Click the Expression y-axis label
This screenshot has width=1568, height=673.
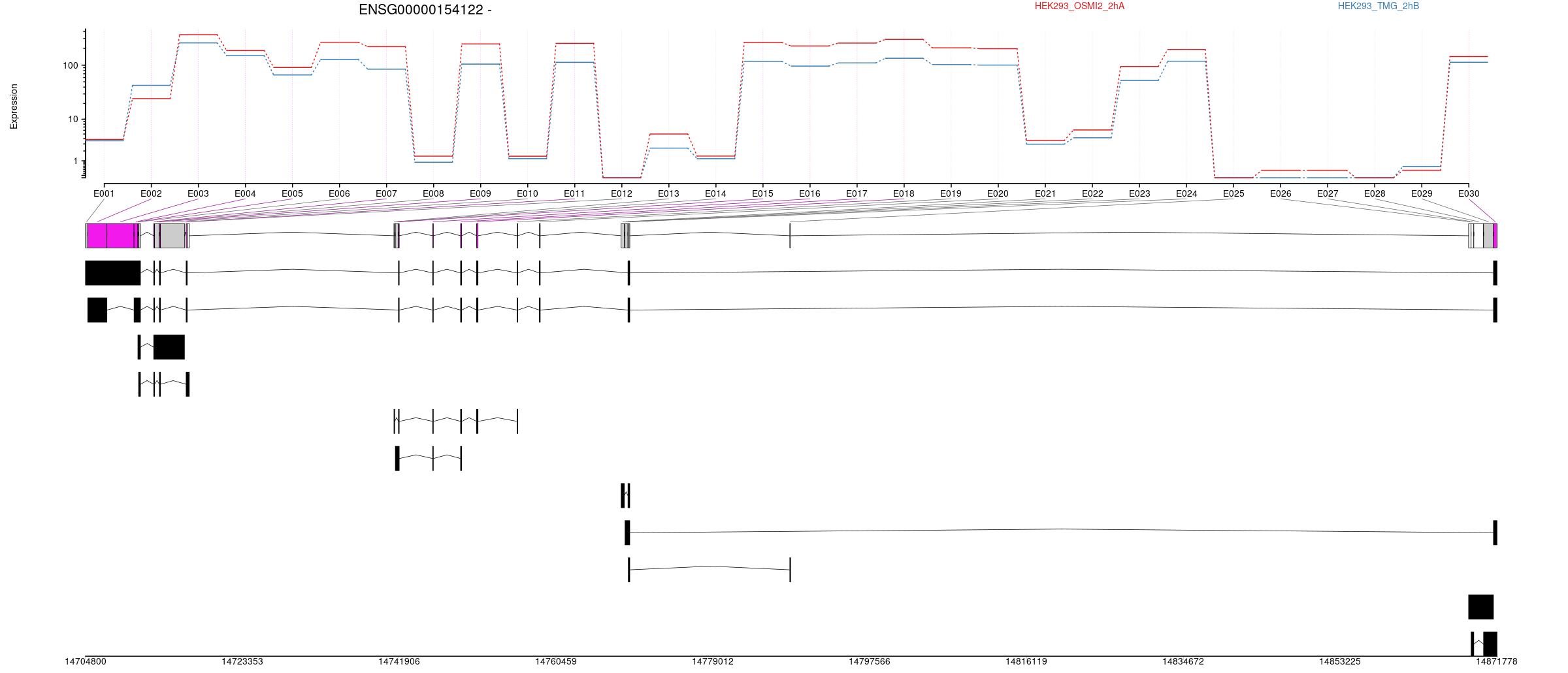pos(14,107)
